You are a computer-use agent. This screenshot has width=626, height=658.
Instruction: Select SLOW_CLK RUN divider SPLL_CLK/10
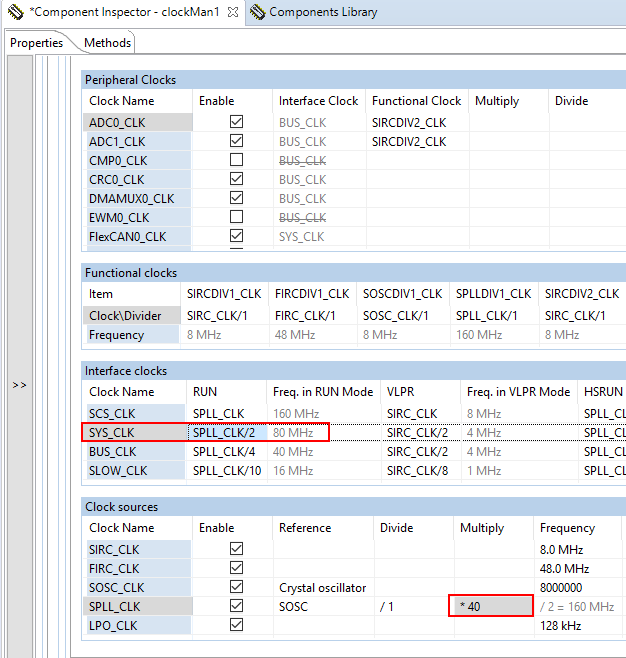click(227, 471)
